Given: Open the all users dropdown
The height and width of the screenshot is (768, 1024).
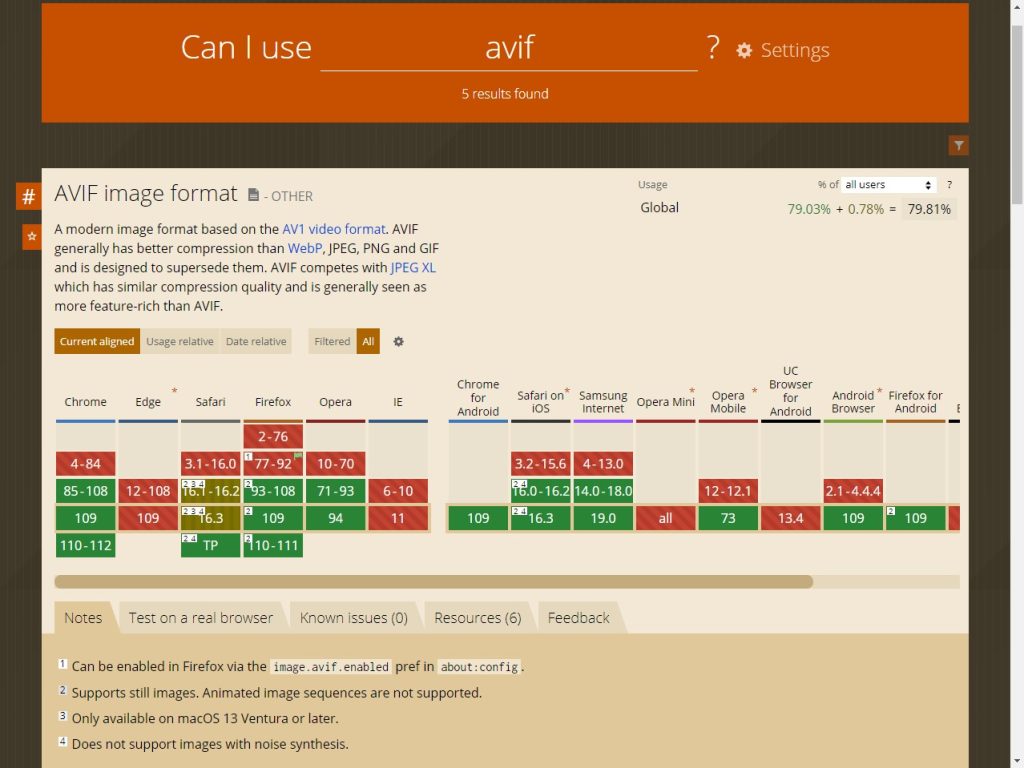Looking at the screenshot, I should pyautogui.click(x=888, y=185).
